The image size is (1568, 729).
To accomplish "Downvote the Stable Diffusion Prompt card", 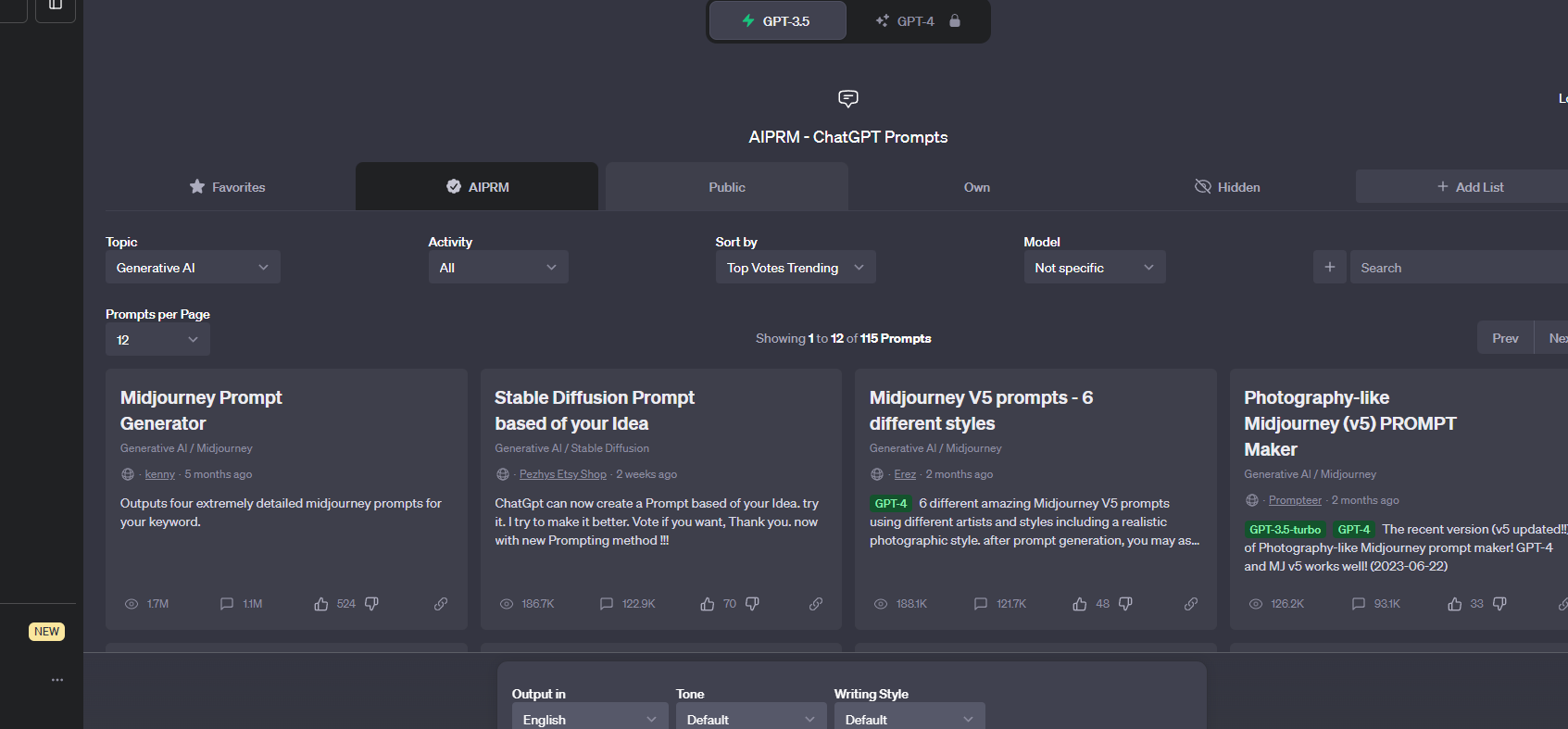I will (x=752, y=604).
